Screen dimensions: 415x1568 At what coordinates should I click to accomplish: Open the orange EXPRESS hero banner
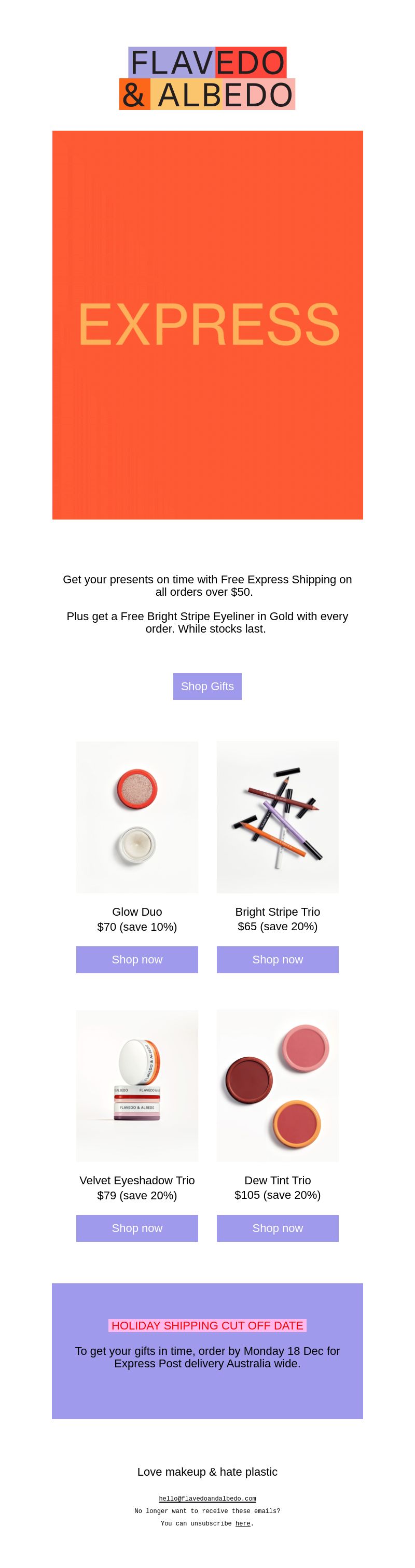207,325
